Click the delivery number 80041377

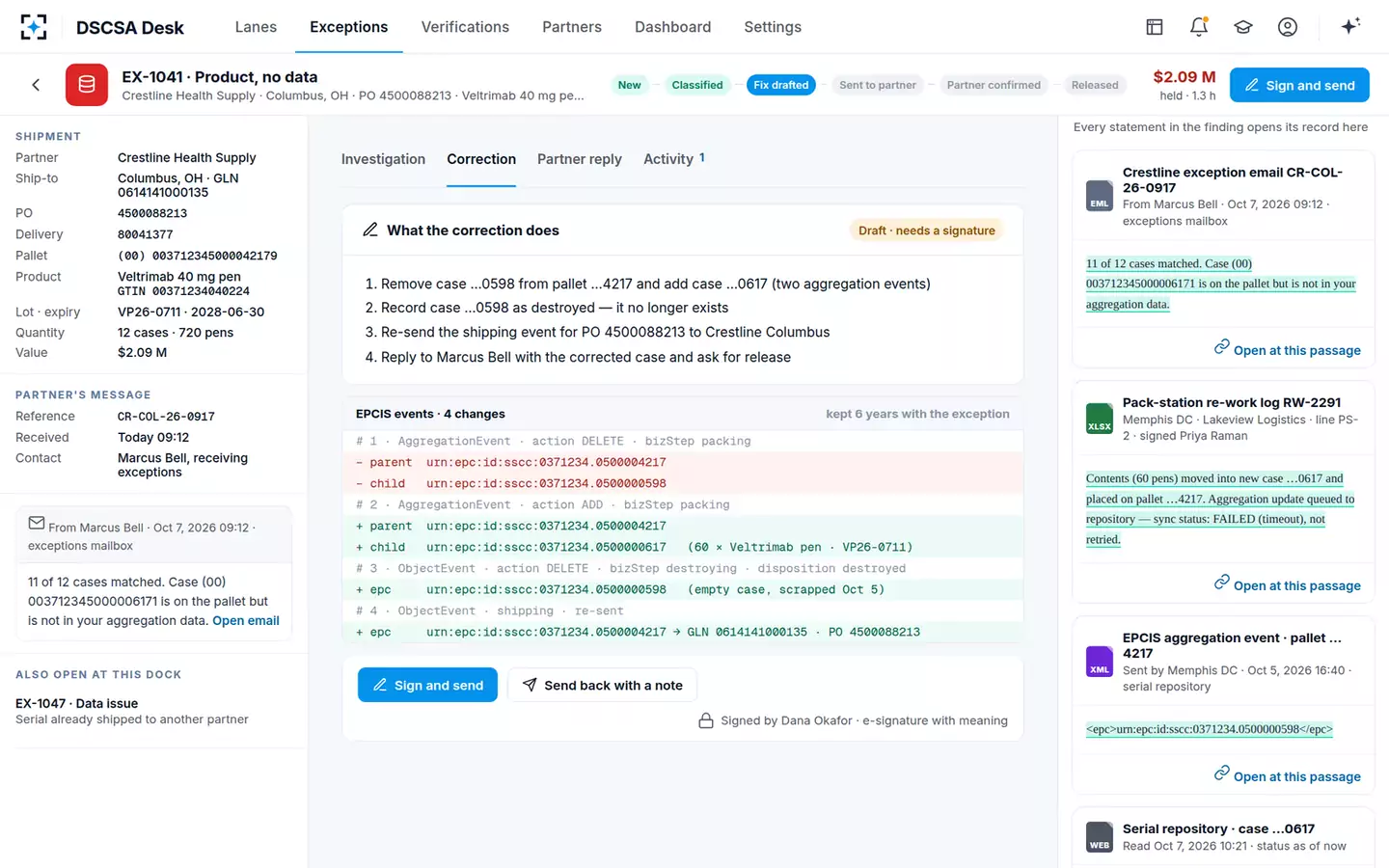pyautogui.click(x=146, y=234)
